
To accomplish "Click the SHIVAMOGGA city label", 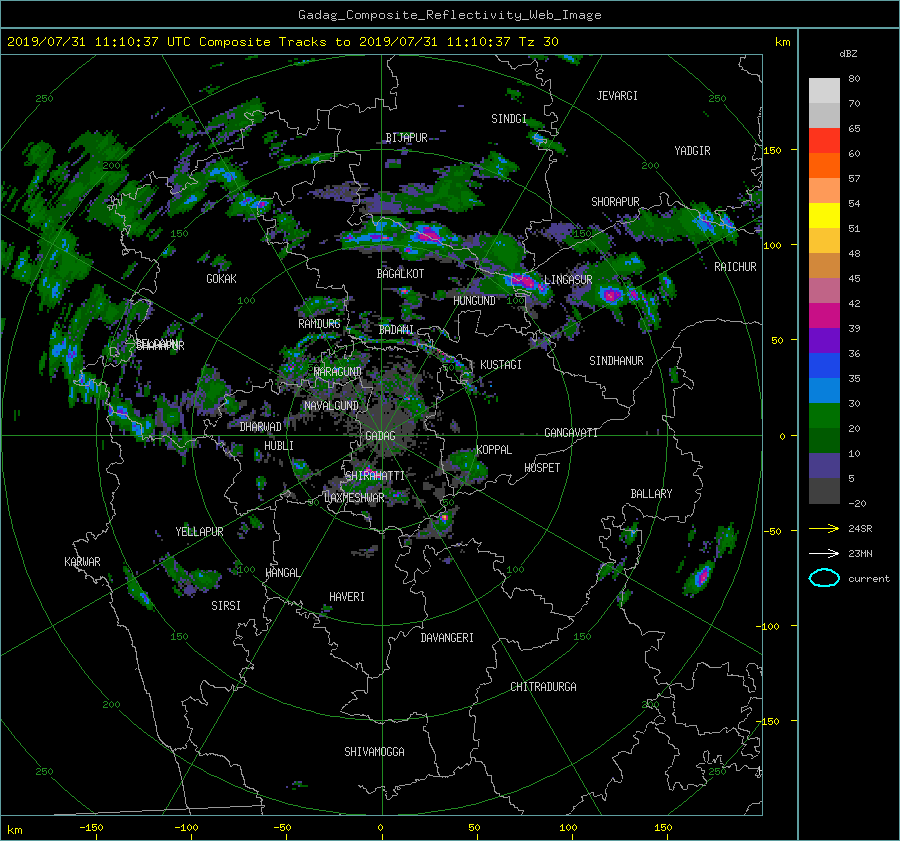I will pyautogui.click(x=374, y=752).
